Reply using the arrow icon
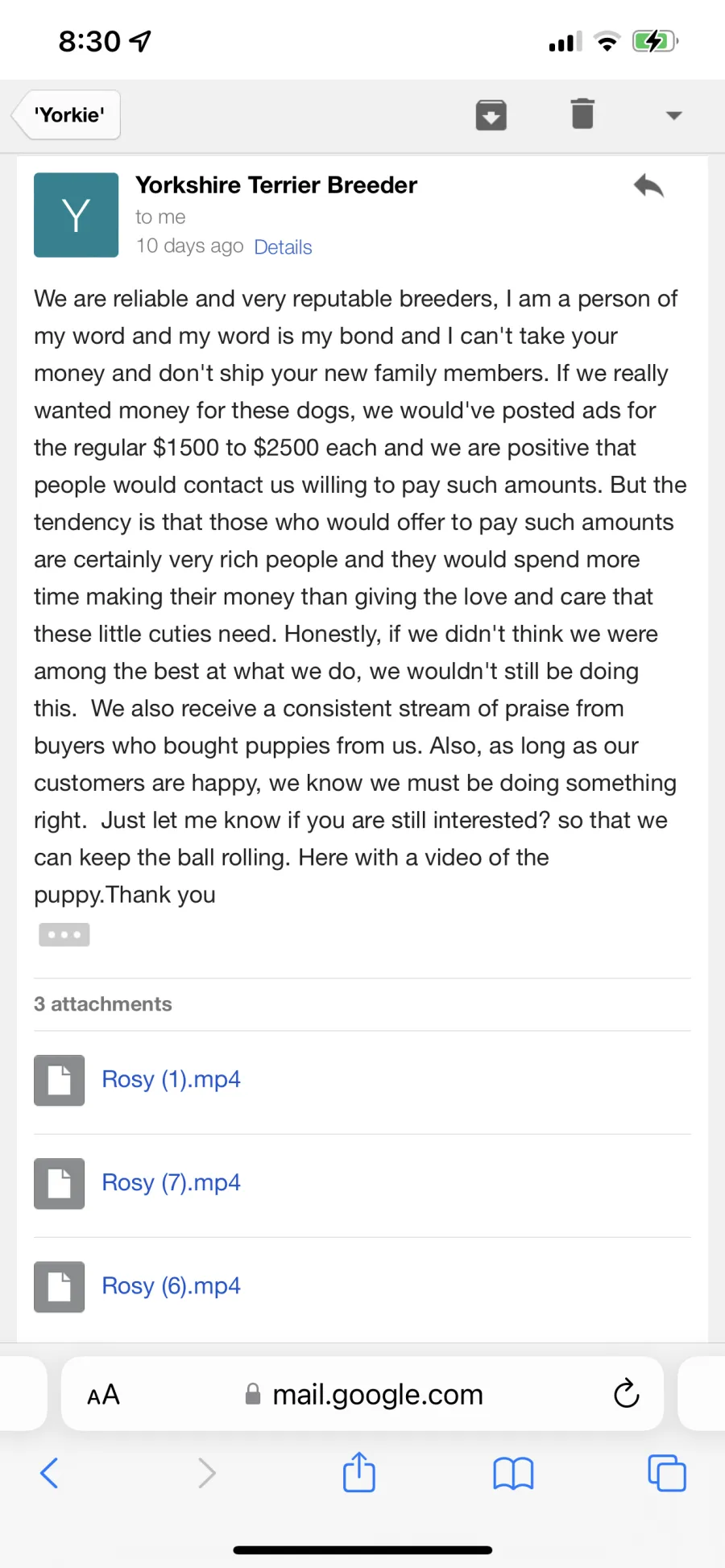This screenshot has height=1568, width=725. [648, 186]
